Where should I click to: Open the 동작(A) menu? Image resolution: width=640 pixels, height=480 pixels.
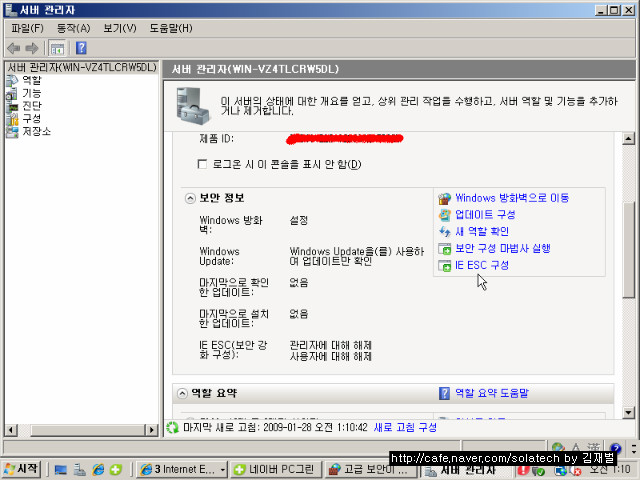[x=73, y=28]
